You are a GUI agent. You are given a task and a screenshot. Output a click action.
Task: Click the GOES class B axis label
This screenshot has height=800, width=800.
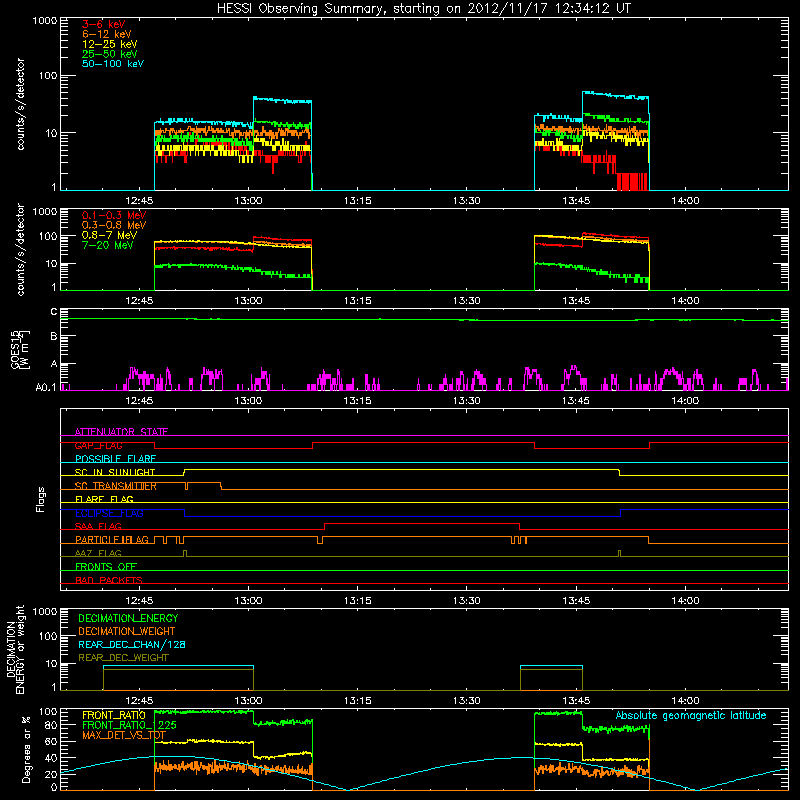pyautogui.click(x=54, y=336)
